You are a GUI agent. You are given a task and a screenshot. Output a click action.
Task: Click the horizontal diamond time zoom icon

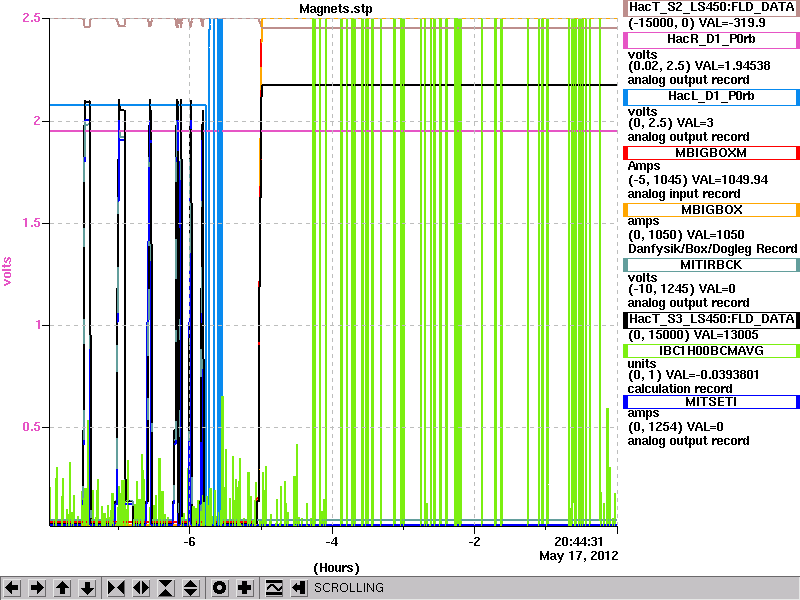(x=141, y=588)
